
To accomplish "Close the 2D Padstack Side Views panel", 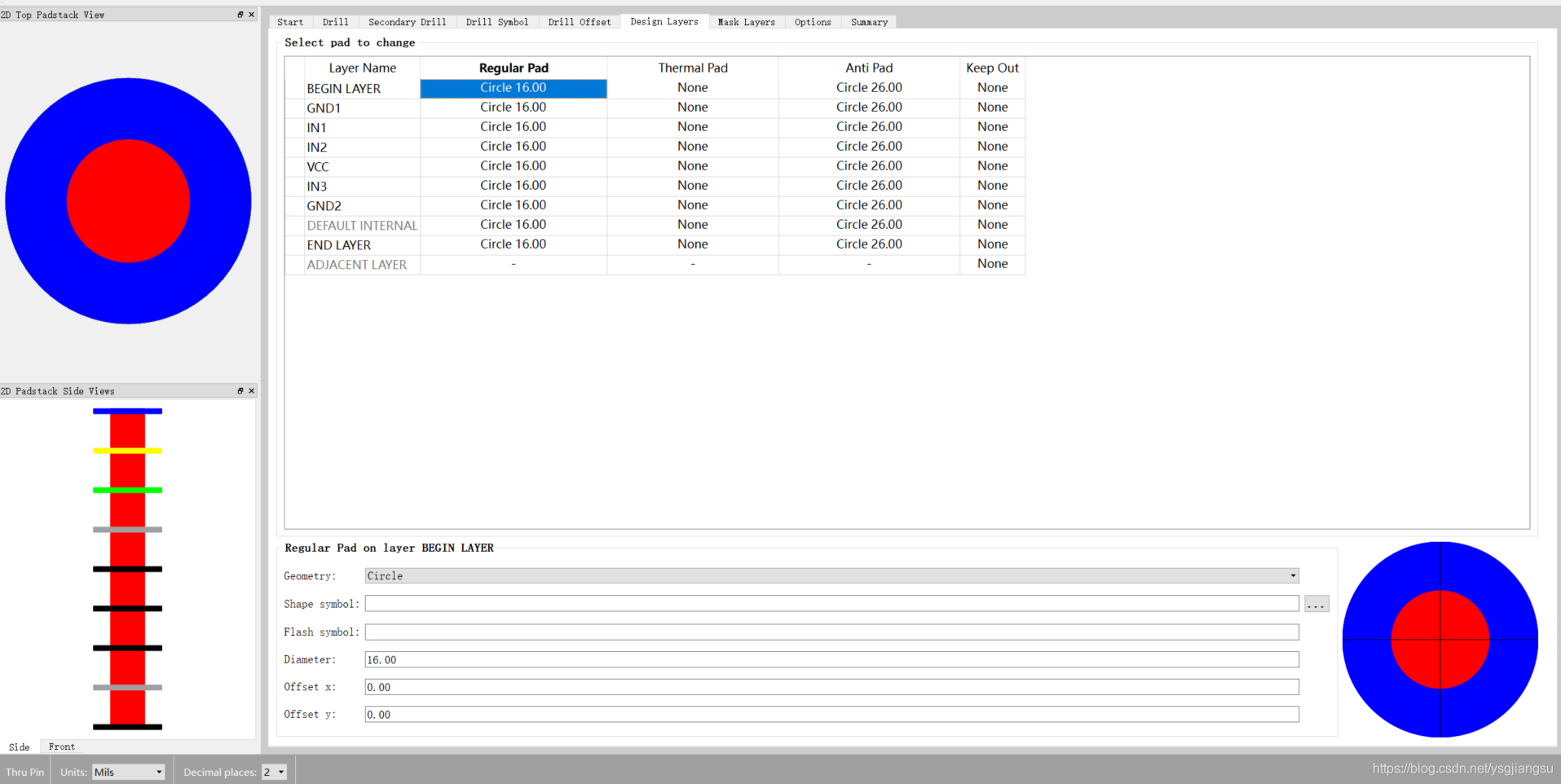I will tap(251, 391).
